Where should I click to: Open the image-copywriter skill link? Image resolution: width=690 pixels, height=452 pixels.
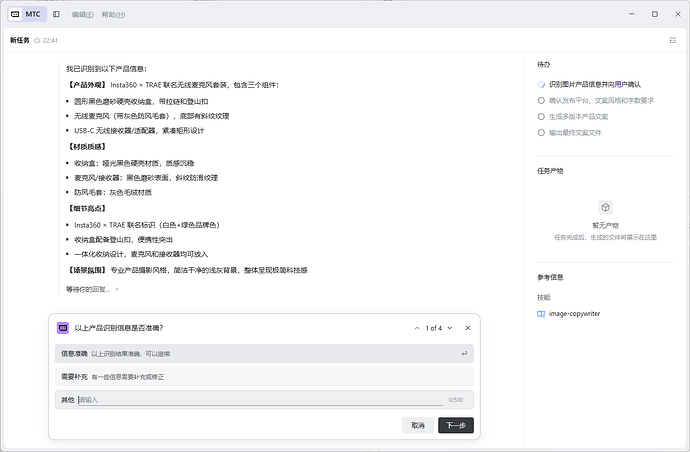(574, 314)
